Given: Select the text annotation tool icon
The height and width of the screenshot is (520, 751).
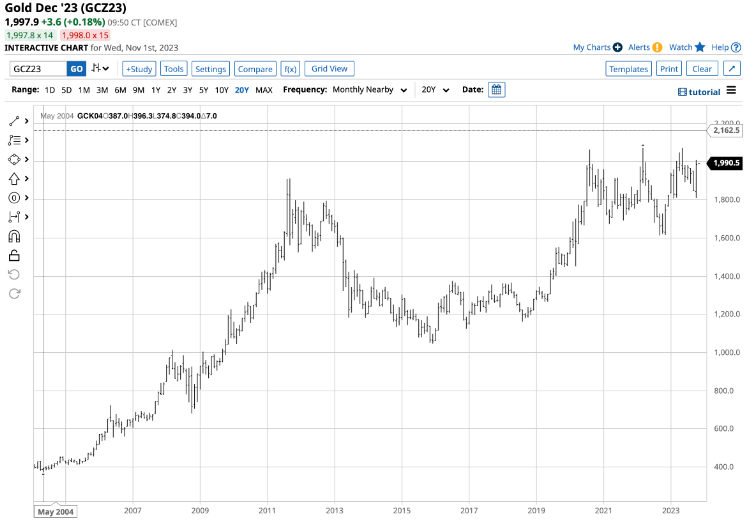Looking at the screenshot, I should point(14,140).
